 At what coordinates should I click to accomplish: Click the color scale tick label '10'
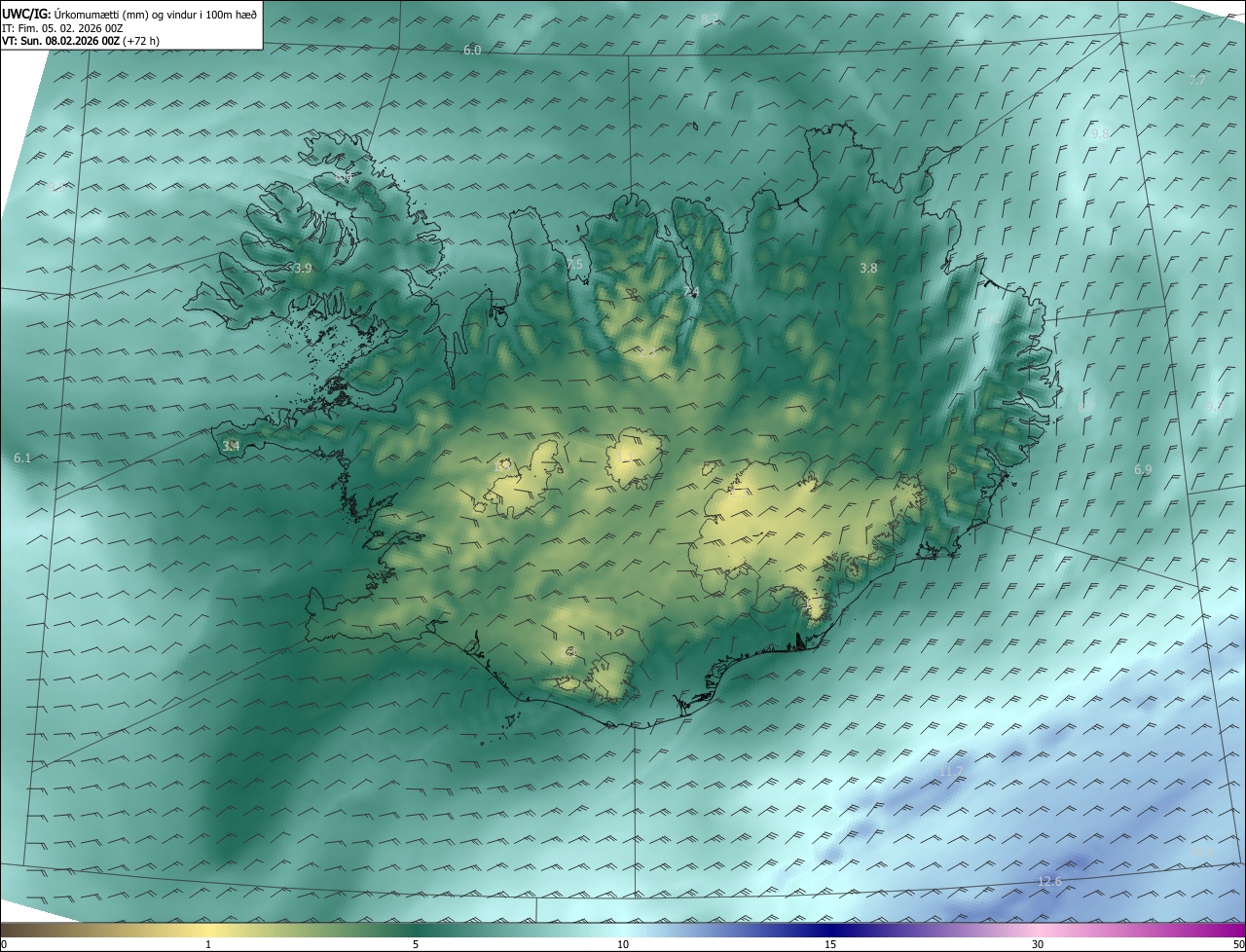click(623, 945)
